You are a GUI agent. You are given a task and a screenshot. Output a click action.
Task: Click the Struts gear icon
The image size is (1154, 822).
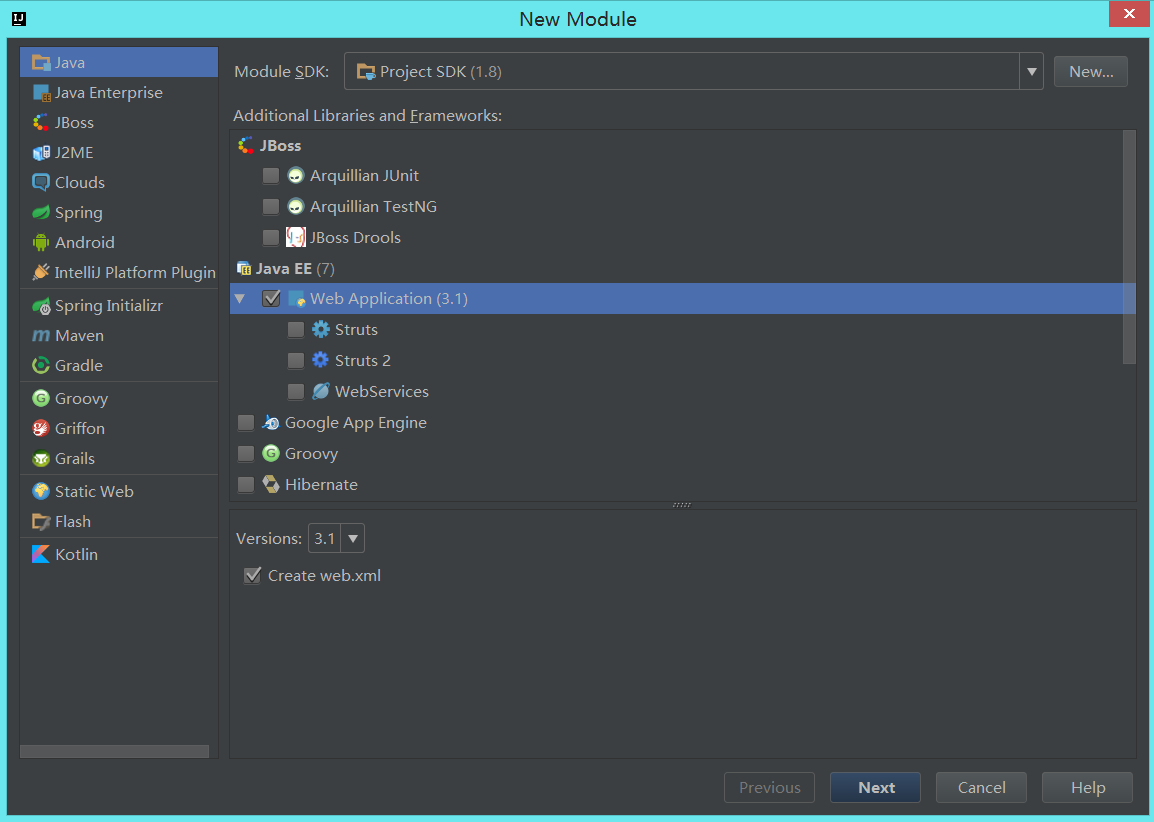tap(321, 330)
